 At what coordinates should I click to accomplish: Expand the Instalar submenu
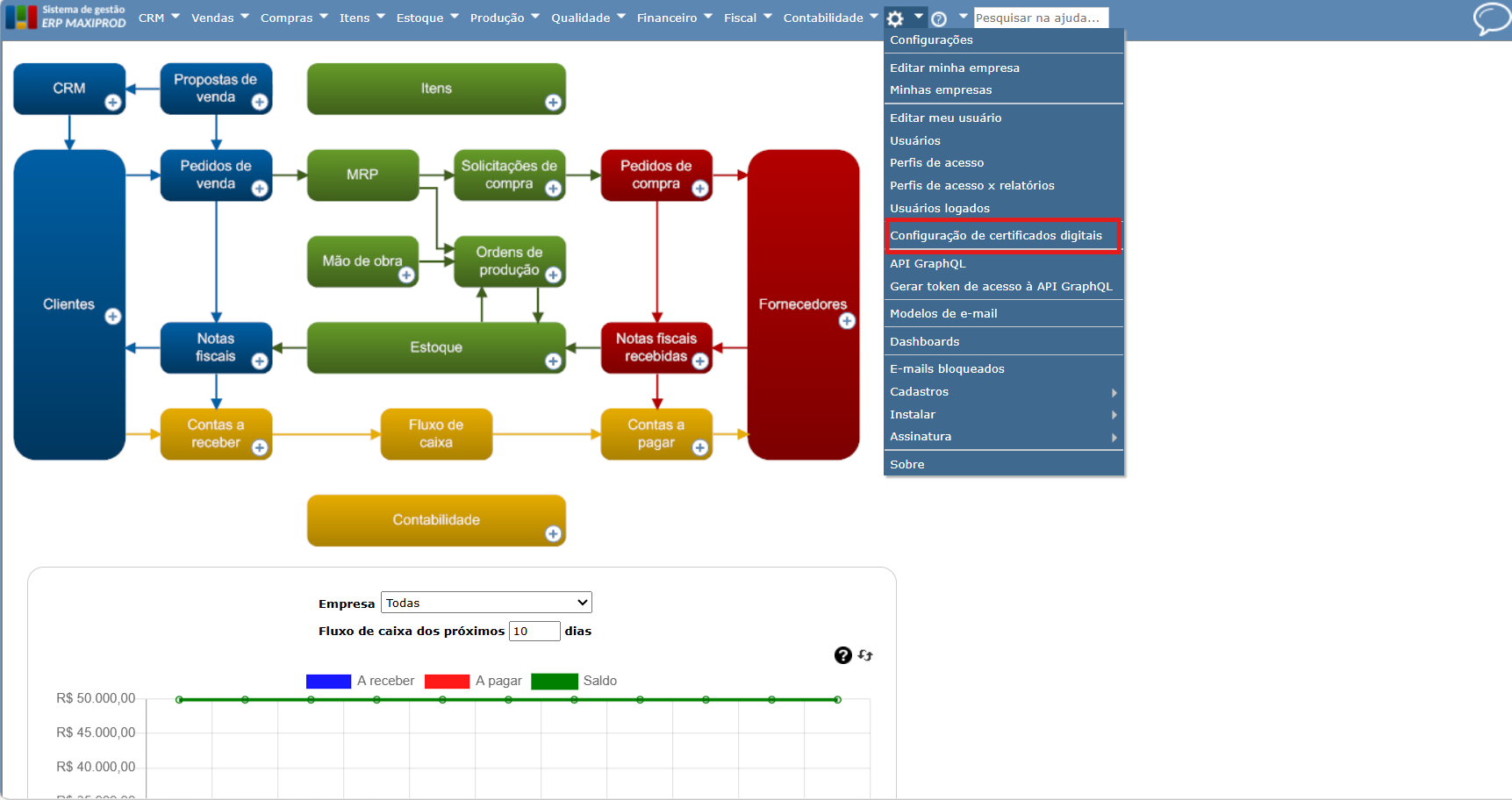click(x=1004, y=414)
